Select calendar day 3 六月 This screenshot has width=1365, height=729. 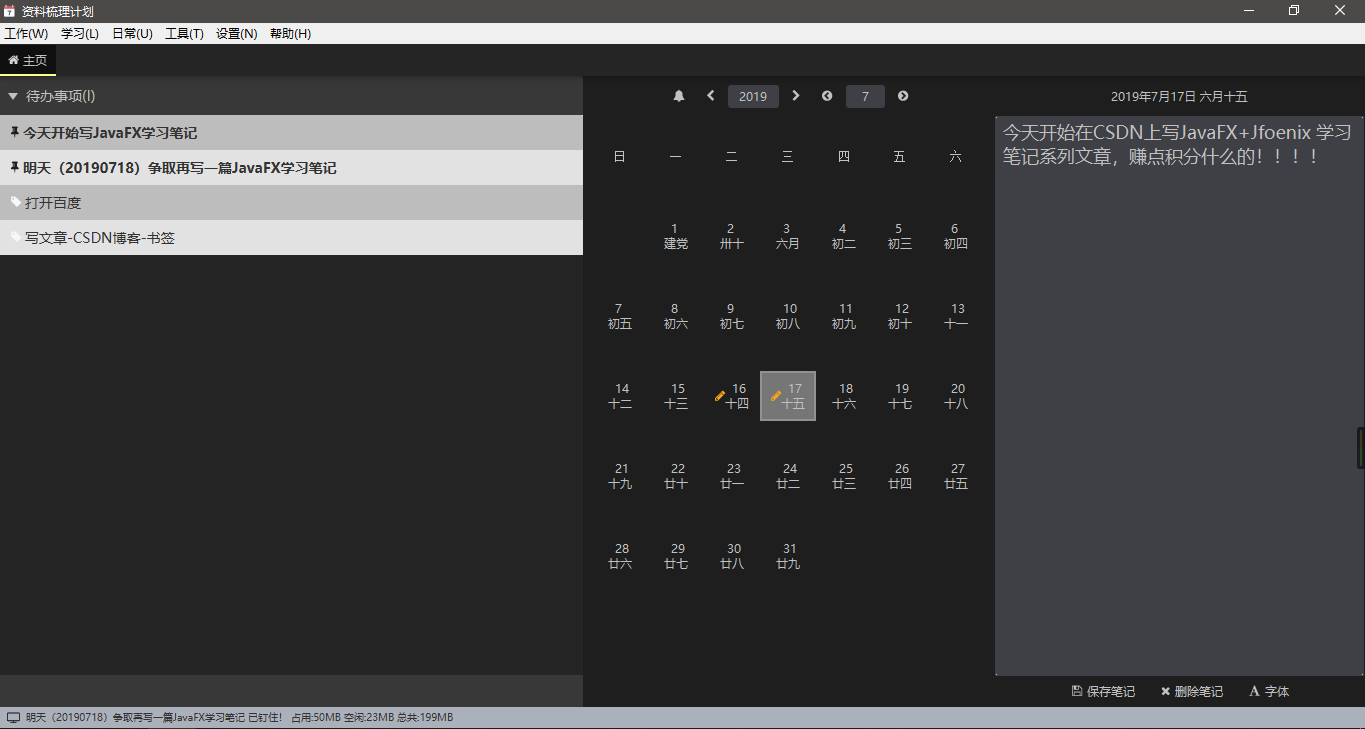(x=788, y=236)
